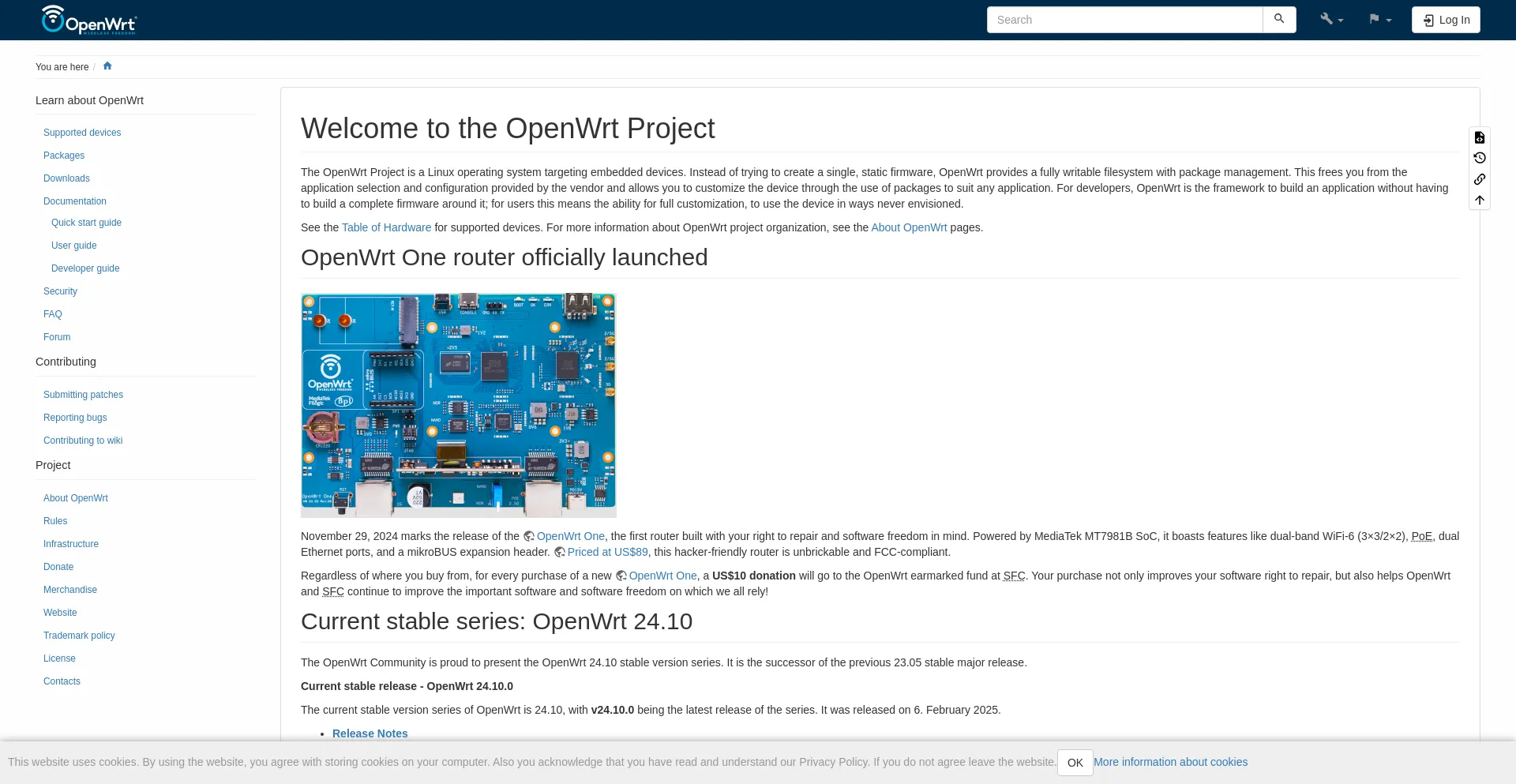Open Packages sidebar link

click(64, 156)
